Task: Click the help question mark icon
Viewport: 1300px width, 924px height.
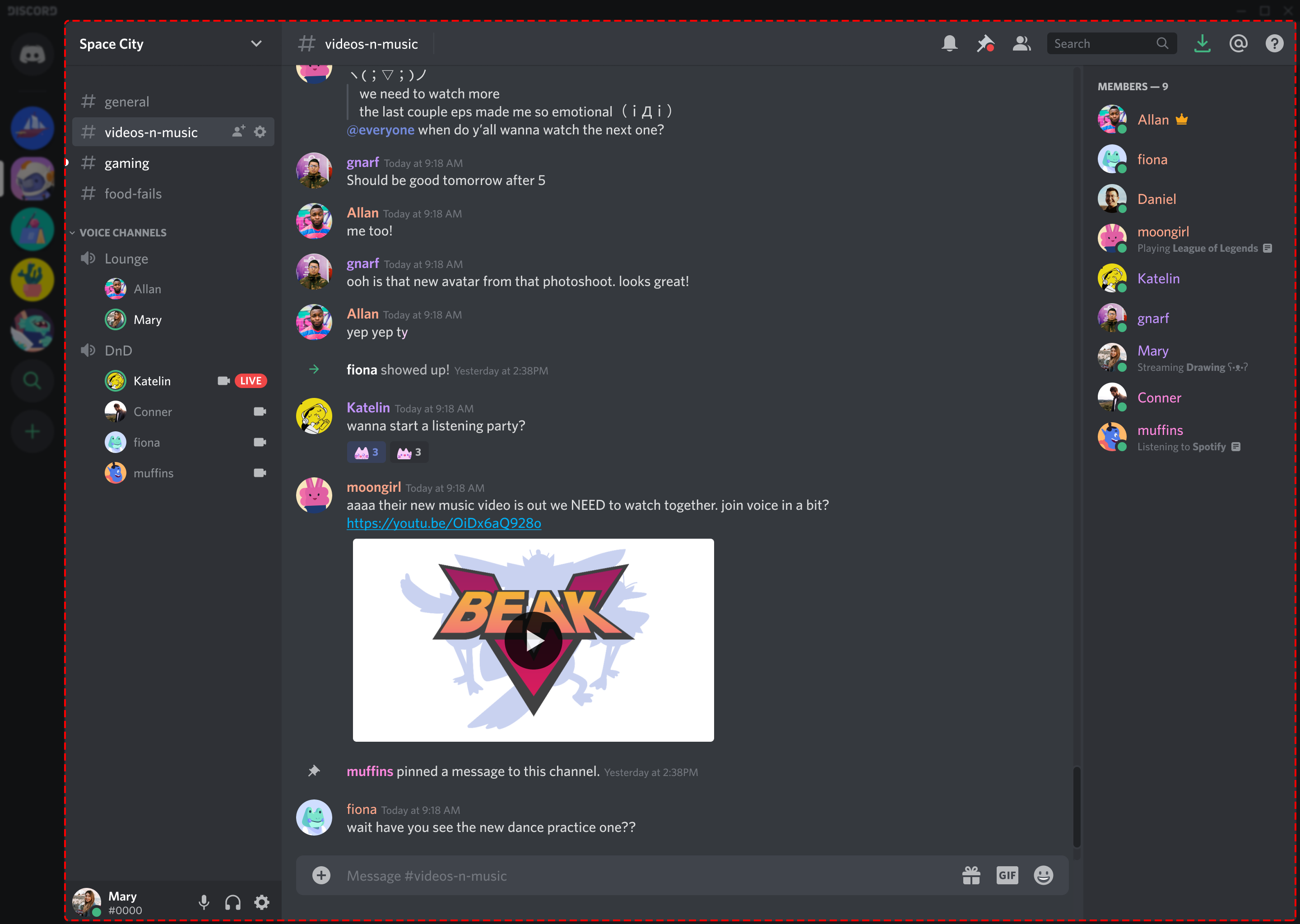Action: pos(1275,43)
